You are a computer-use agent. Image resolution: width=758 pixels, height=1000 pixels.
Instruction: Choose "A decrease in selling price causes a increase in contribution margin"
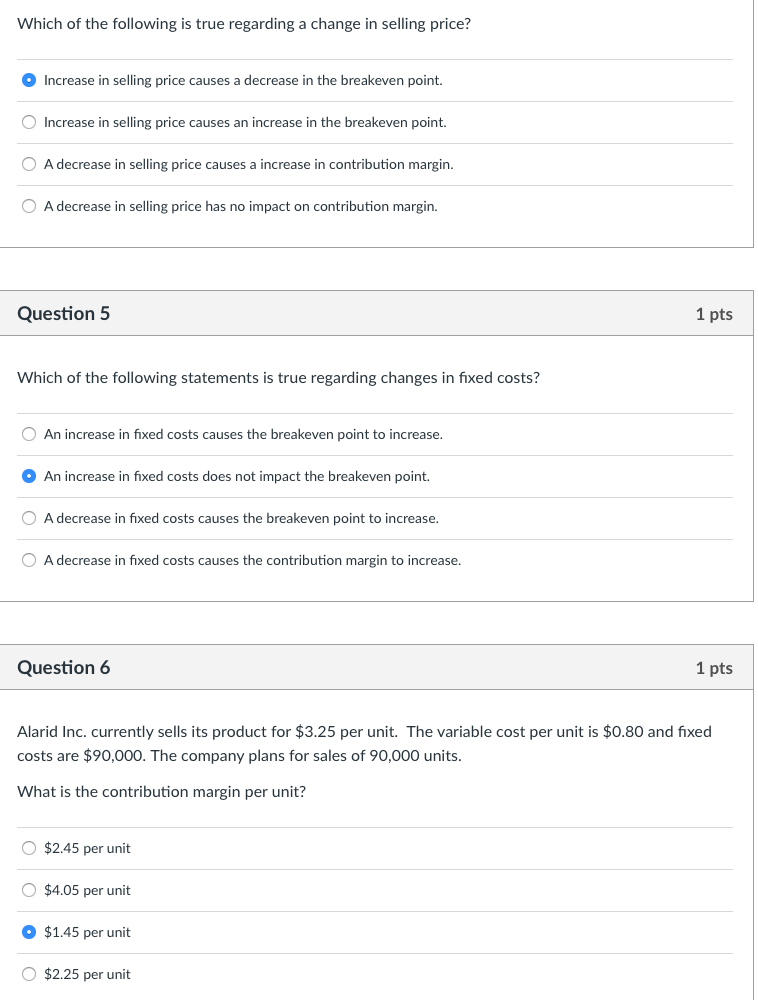(29, 164)
